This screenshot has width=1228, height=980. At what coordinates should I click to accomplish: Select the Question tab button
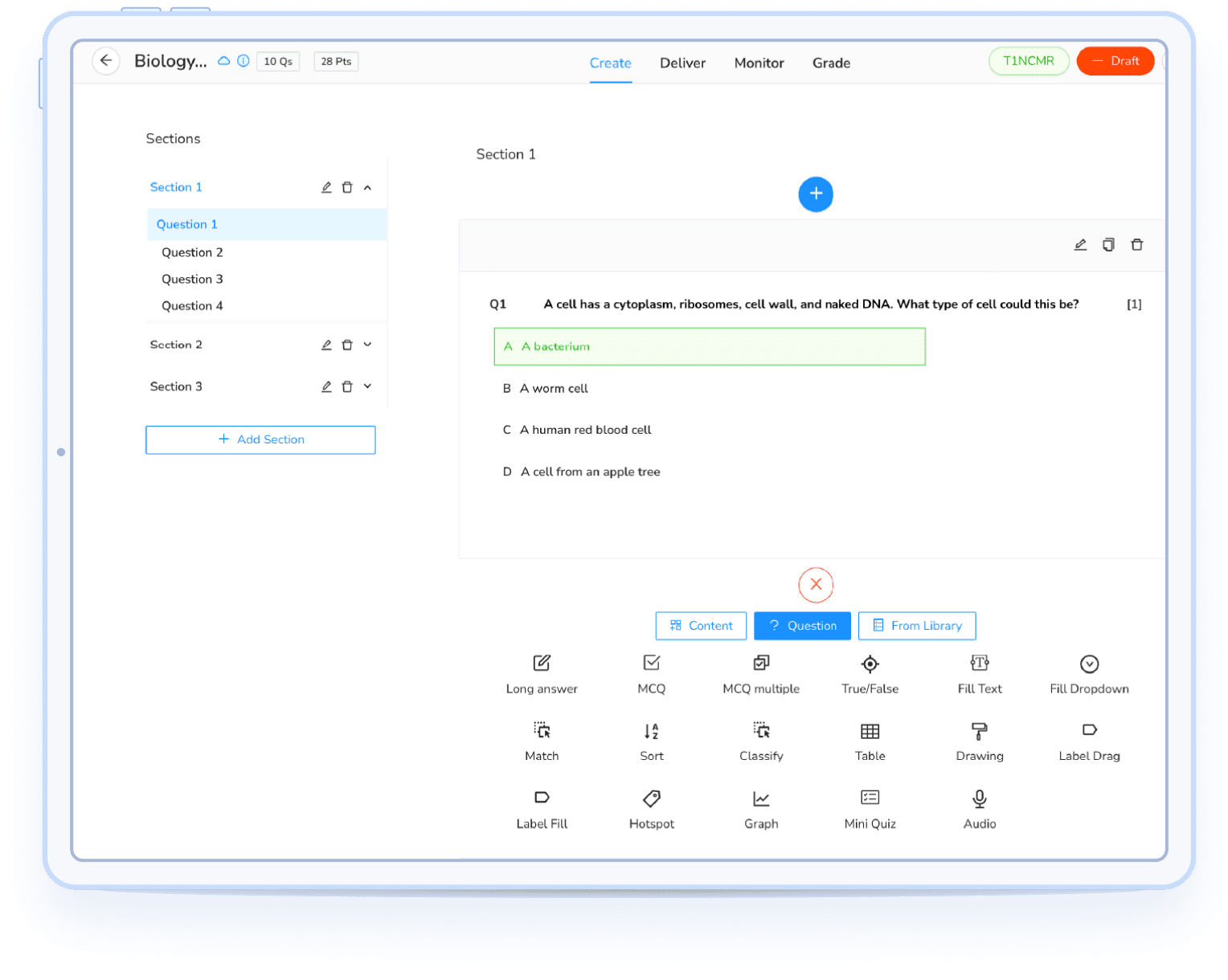tap(802, 626)
